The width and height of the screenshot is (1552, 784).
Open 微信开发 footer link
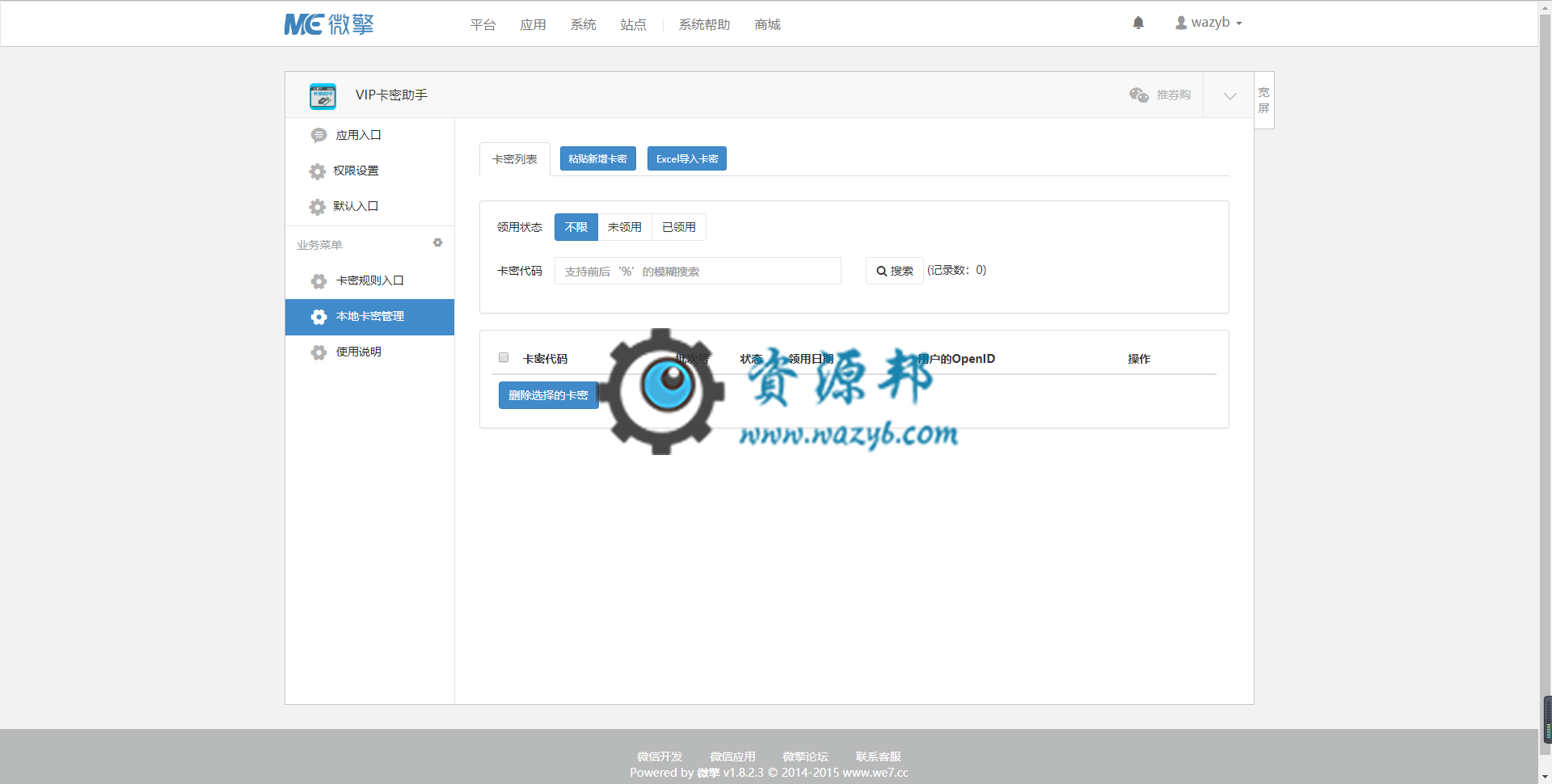pos(660,757)
